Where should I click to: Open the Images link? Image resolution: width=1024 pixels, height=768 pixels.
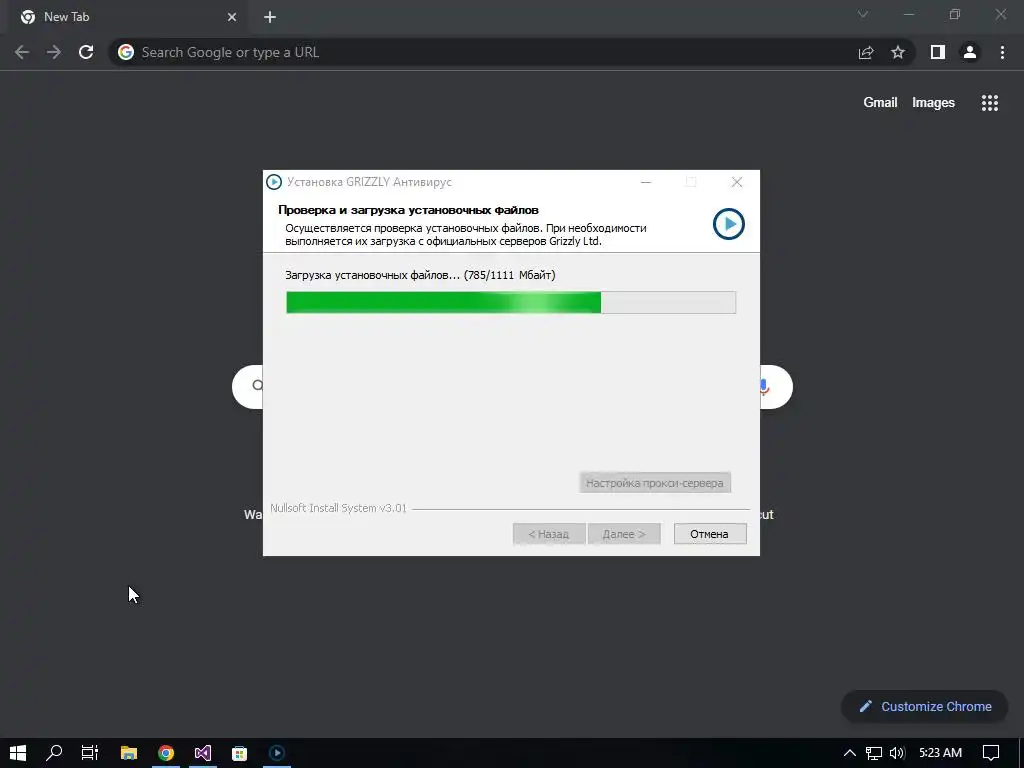[933, 103]
